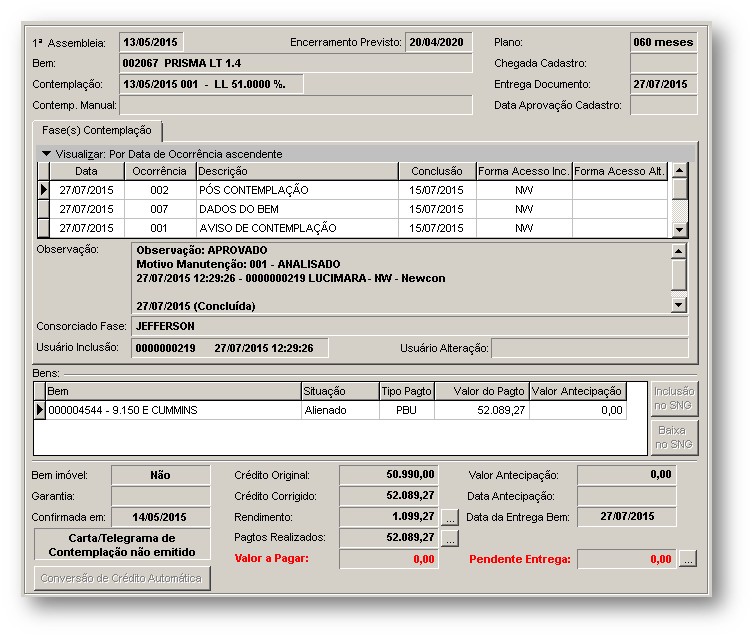
Task: Click Pendente Entrega value field
Action: pyautogui.click(x=627, y=559)
